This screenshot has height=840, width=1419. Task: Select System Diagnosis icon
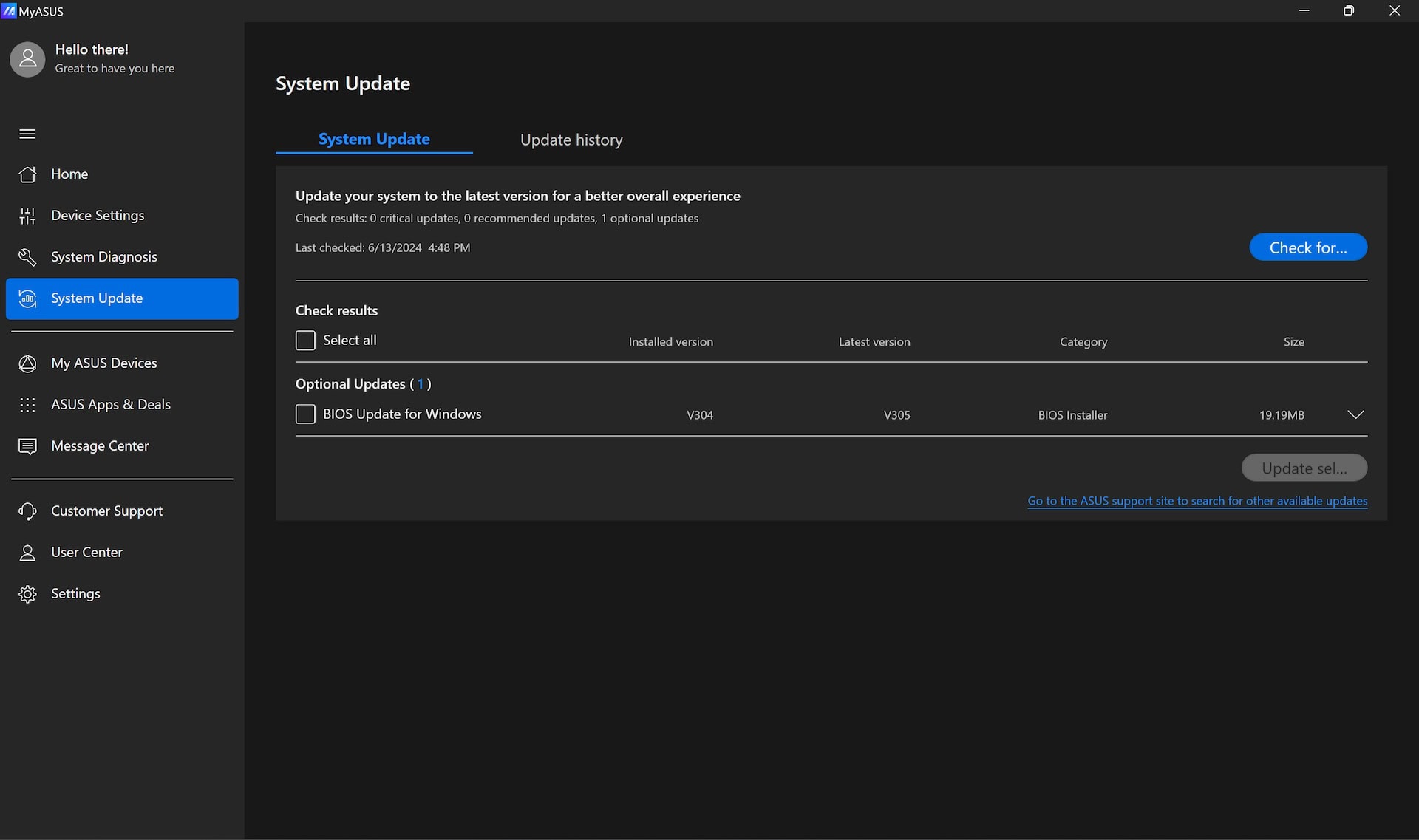(x=27, y=256)
